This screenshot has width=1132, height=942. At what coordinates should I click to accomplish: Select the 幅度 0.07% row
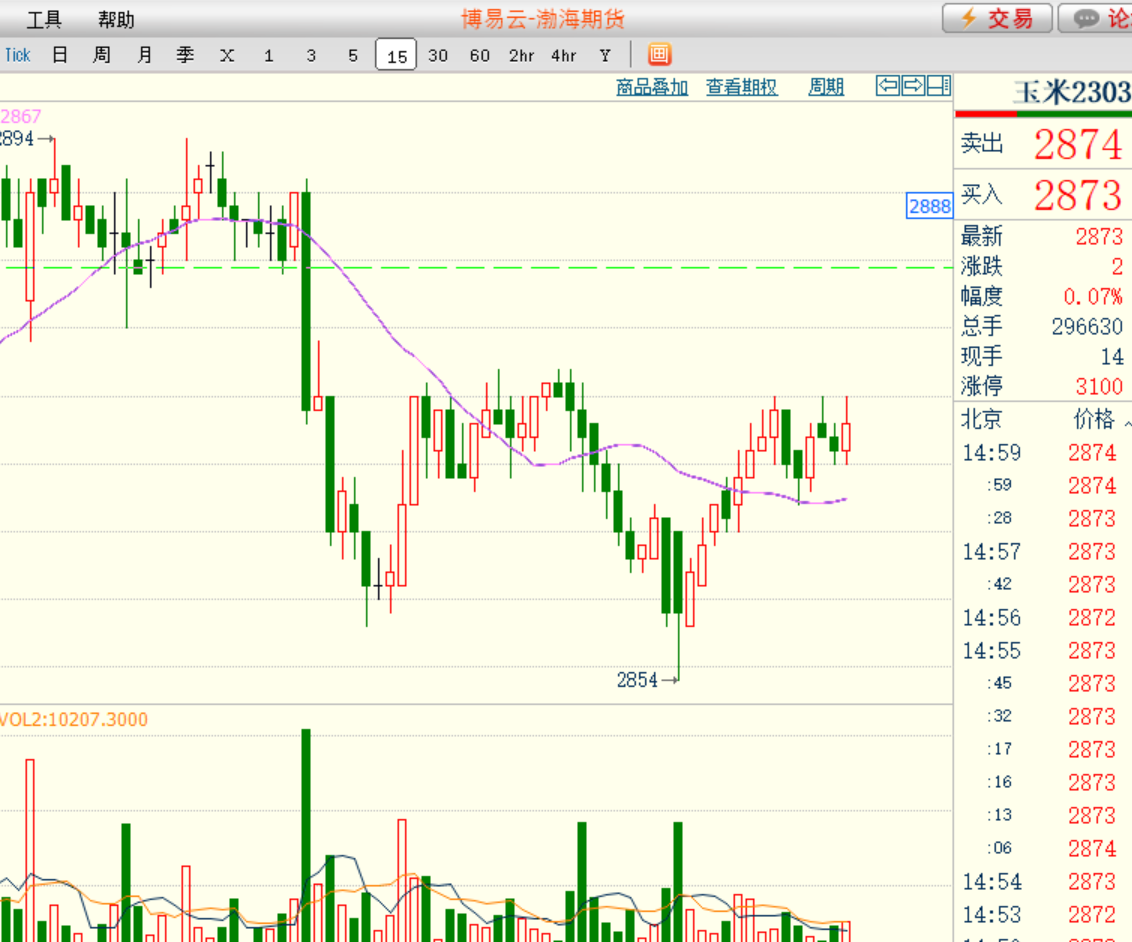(1042, 296)
